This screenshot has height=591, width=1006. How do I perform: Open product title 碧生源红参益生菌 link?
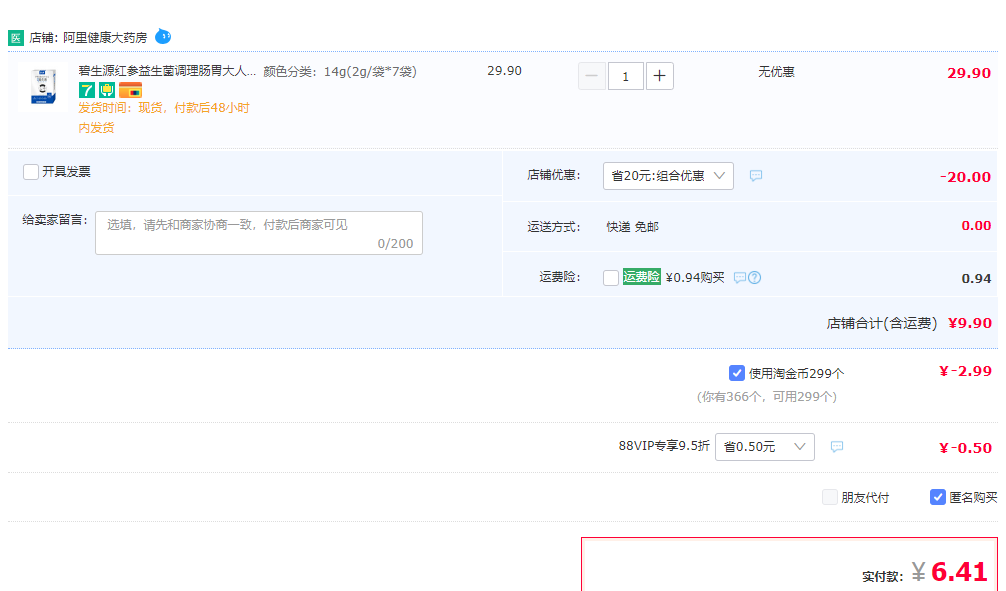(x=167, y=71)
